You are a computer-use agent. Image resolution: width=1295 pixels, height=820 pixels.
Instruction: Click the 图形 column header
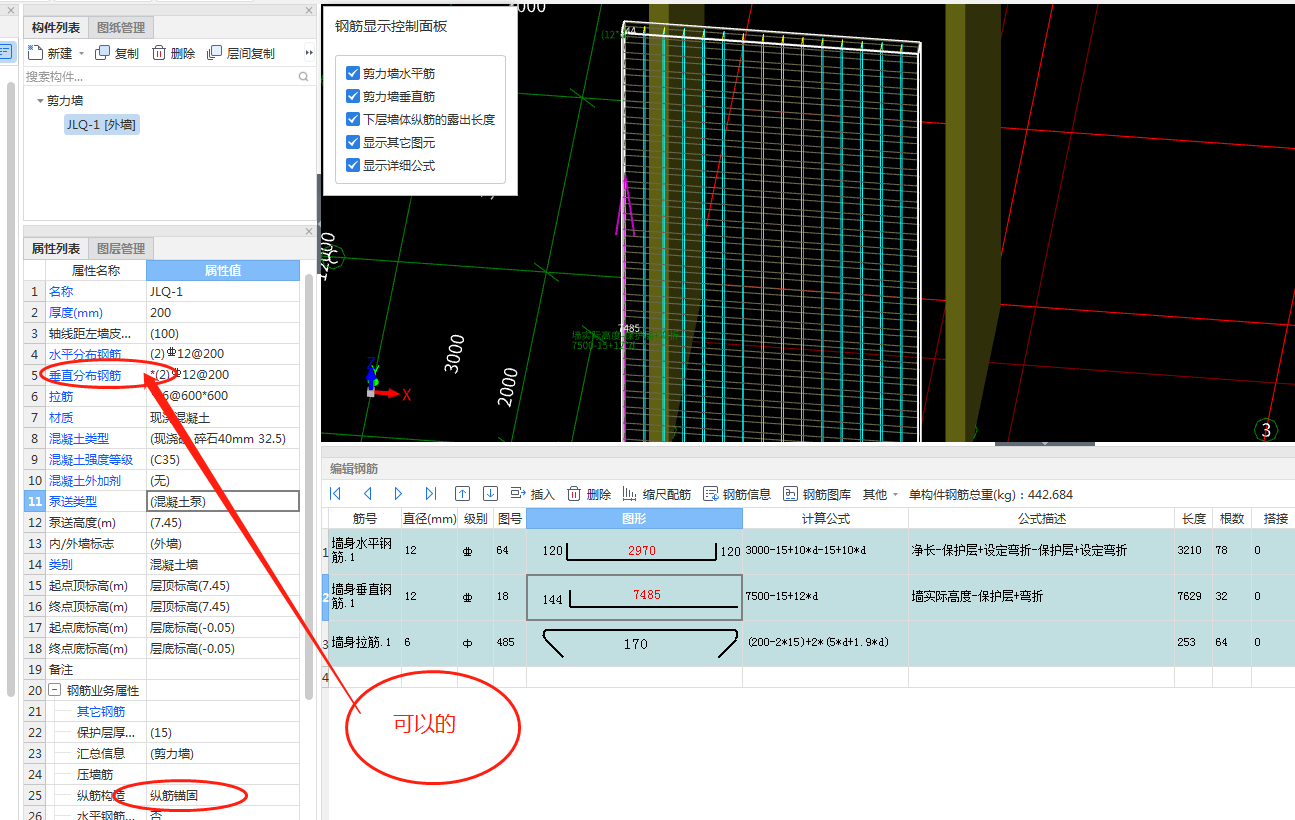(634, 519)
